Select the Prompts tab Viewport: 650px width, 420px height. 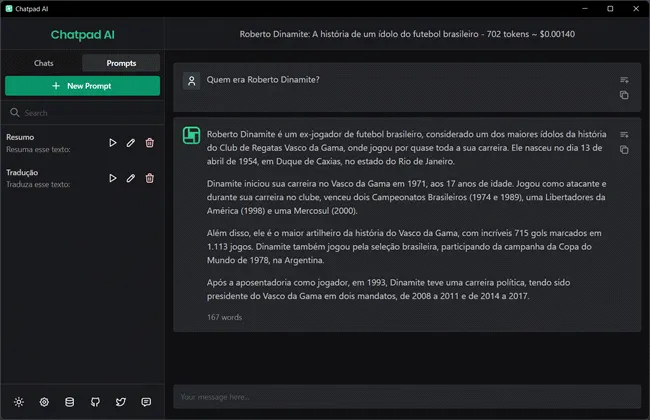(121, 63)
